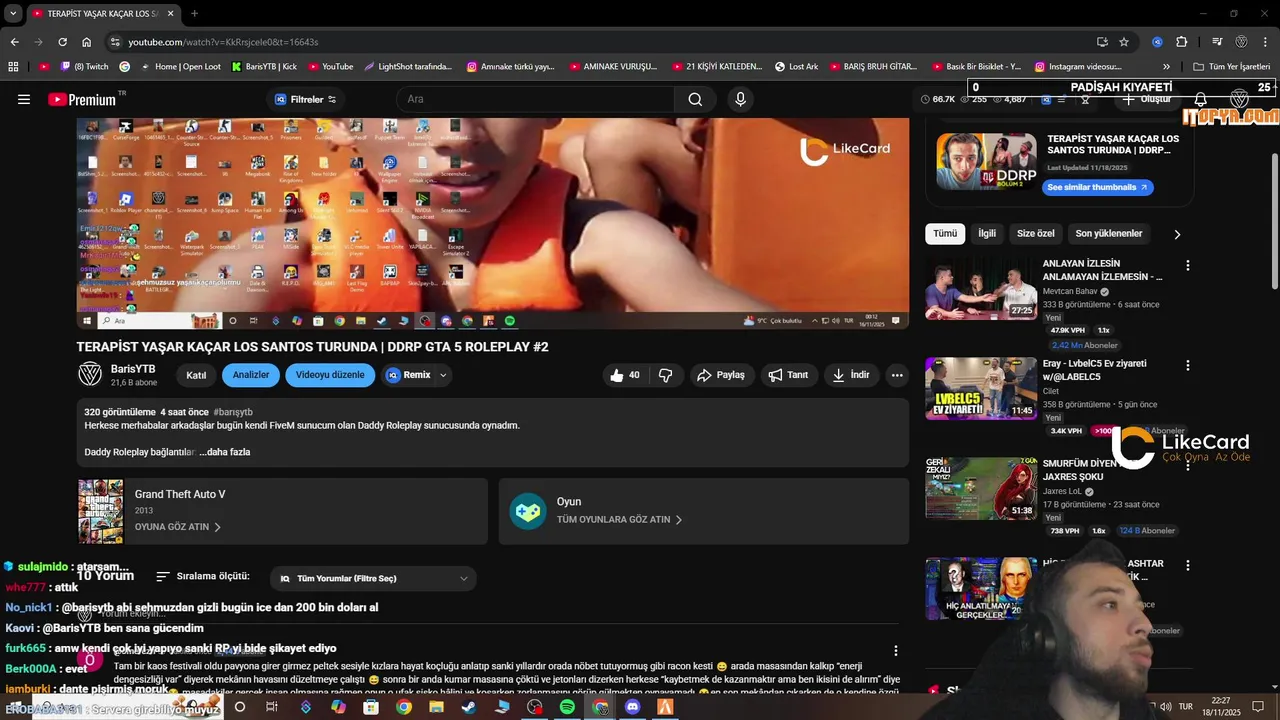
Task: Dislike the video with thumbs down
Action: coord(665,375)
